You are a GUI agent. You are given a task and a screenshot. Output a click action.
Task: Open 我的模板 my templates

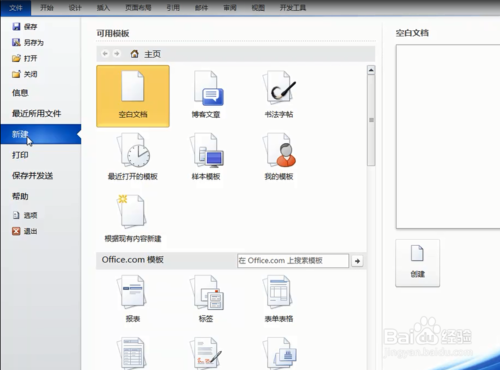(x=279, y=157)
